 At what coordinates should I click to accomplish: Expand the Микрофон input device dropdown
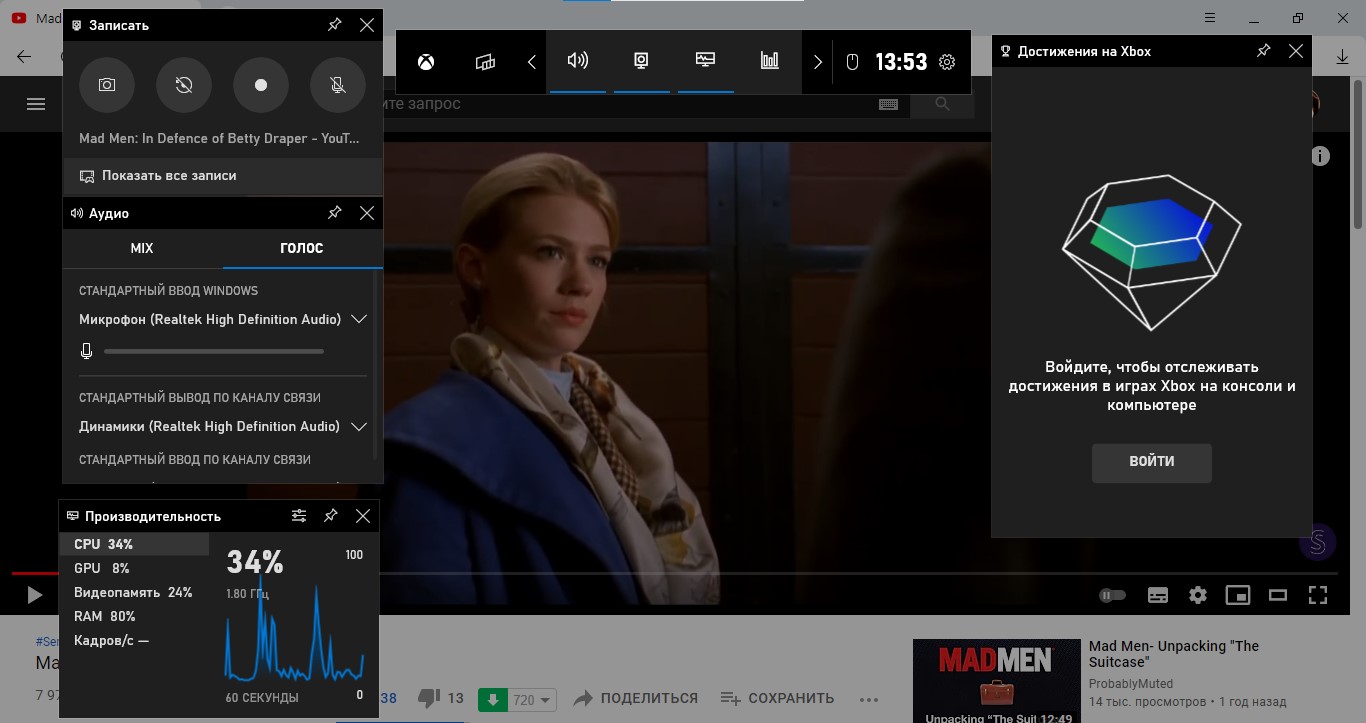pos(359,319)
